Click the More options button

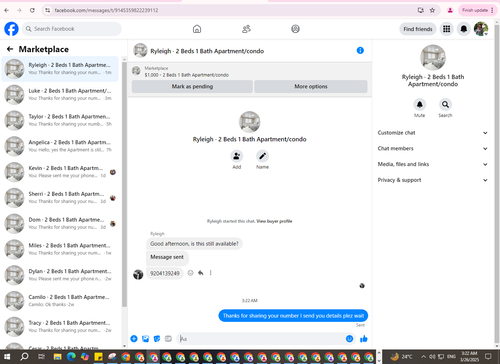311,86
